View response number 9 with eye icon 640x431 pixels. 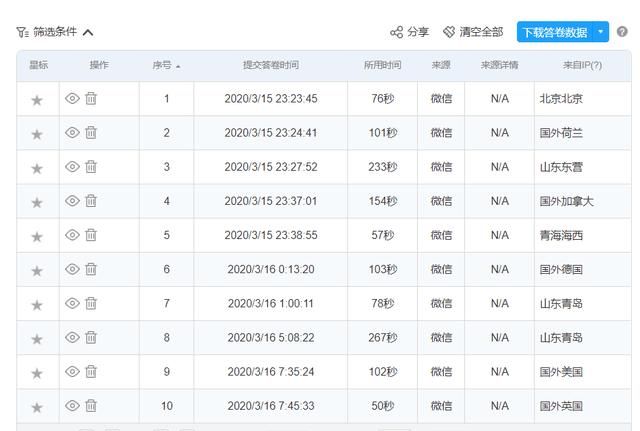pyautogui.click(x=72, y=371)
